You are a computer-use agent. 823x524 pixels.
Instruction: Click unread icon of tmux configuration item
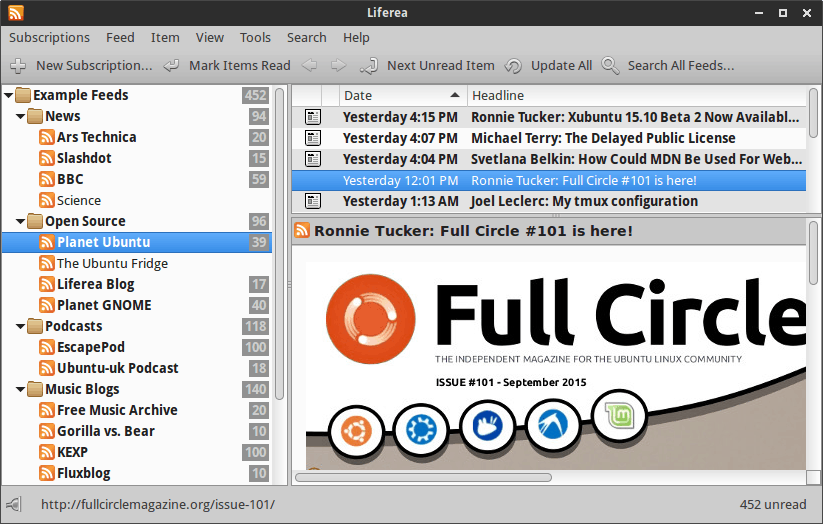(313, 201)
